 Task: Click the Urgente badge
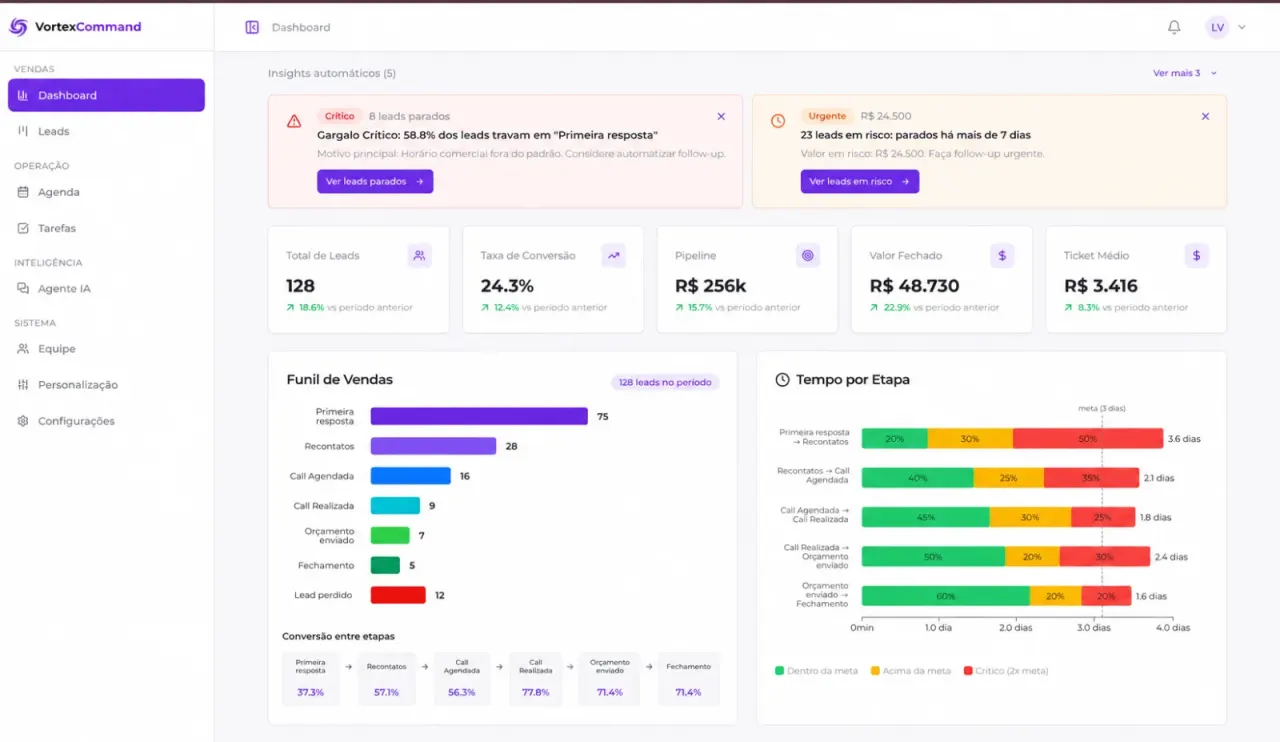(827, 116)
